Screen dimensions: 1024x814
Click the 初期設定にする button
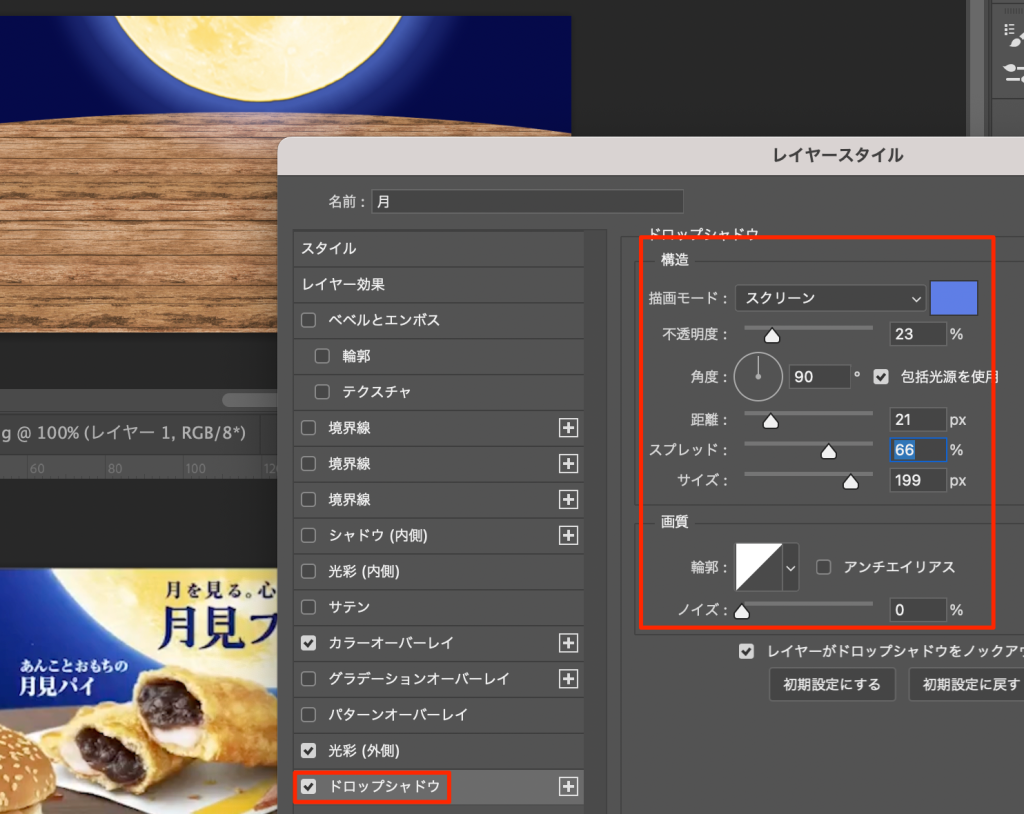[x=832, y=685]
